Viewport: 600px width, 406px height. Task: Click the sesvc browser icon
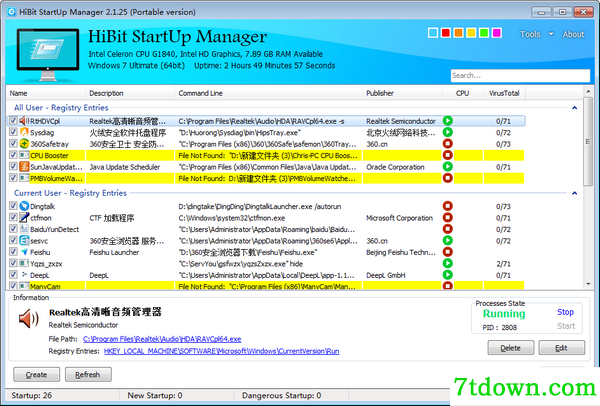[24, 241]
